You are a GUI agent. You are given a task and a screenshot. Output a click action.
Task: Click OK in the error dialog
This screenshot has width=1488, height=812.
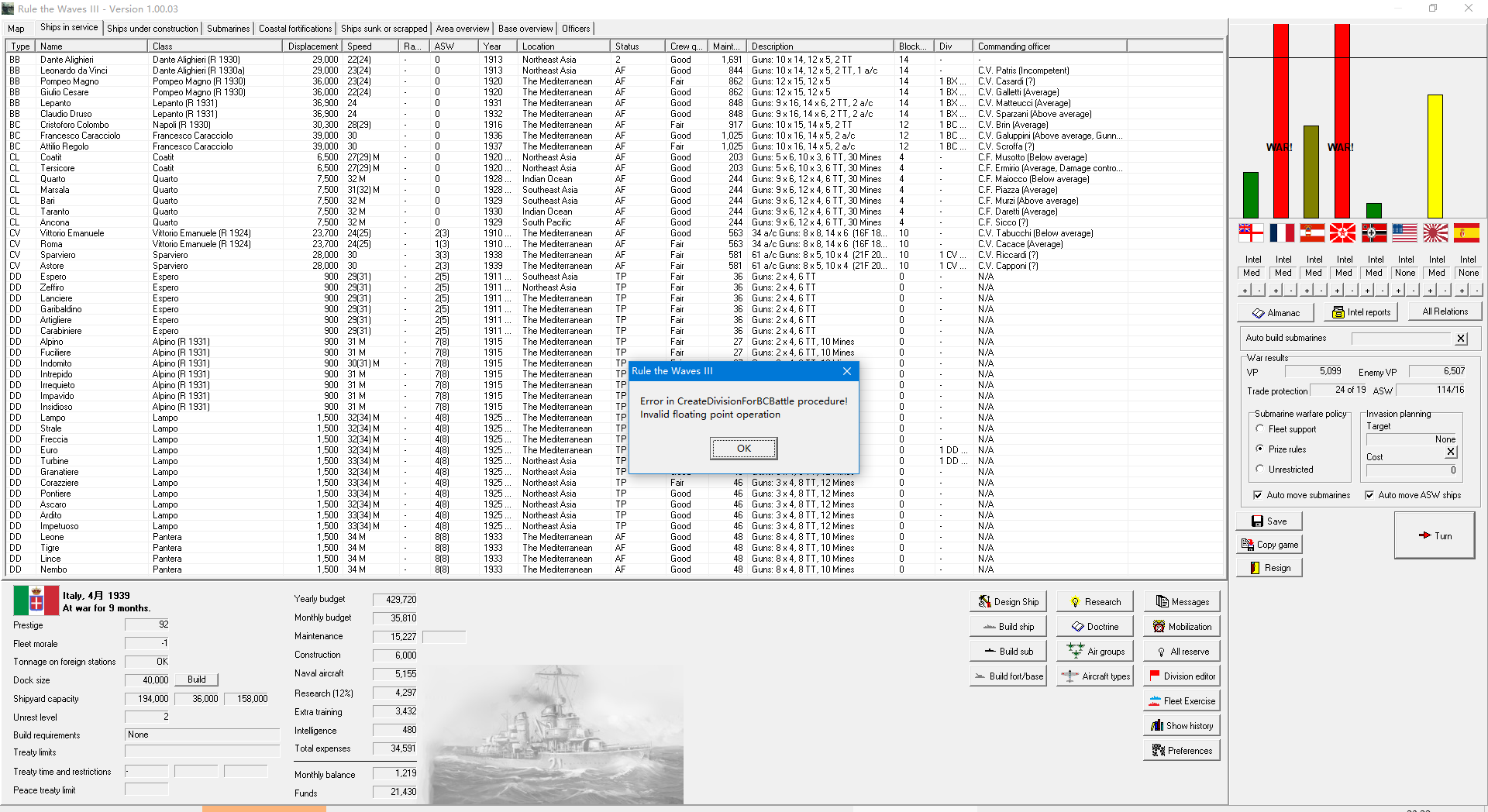(744, 448)
